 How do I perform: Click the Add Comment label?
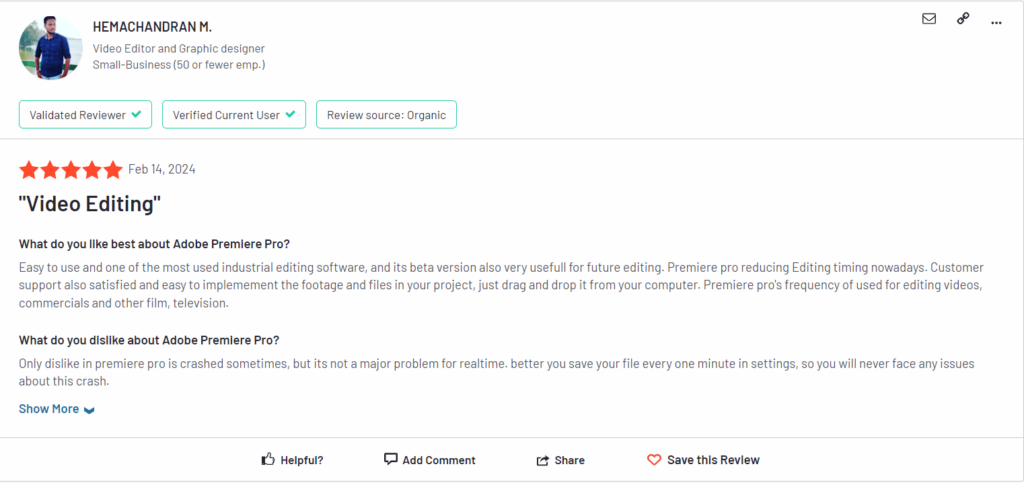point(439,460)
